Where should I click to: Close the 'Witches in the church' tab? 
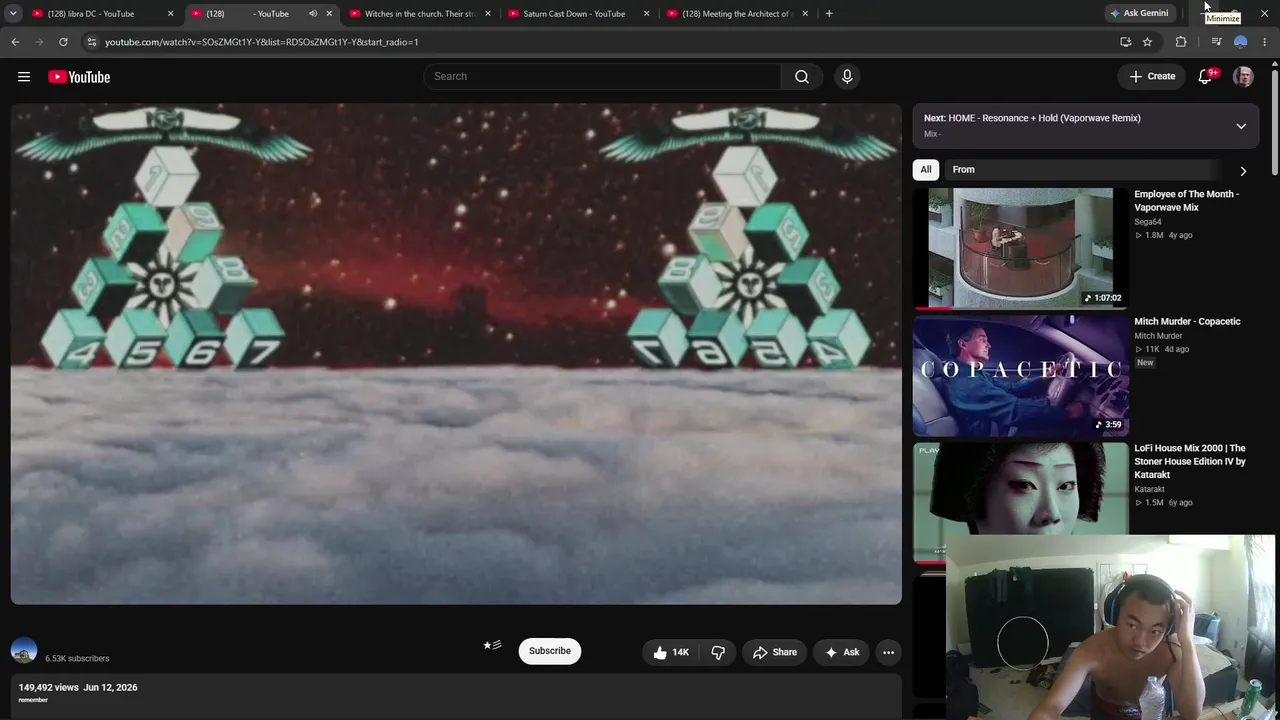(x=488, y=14)
